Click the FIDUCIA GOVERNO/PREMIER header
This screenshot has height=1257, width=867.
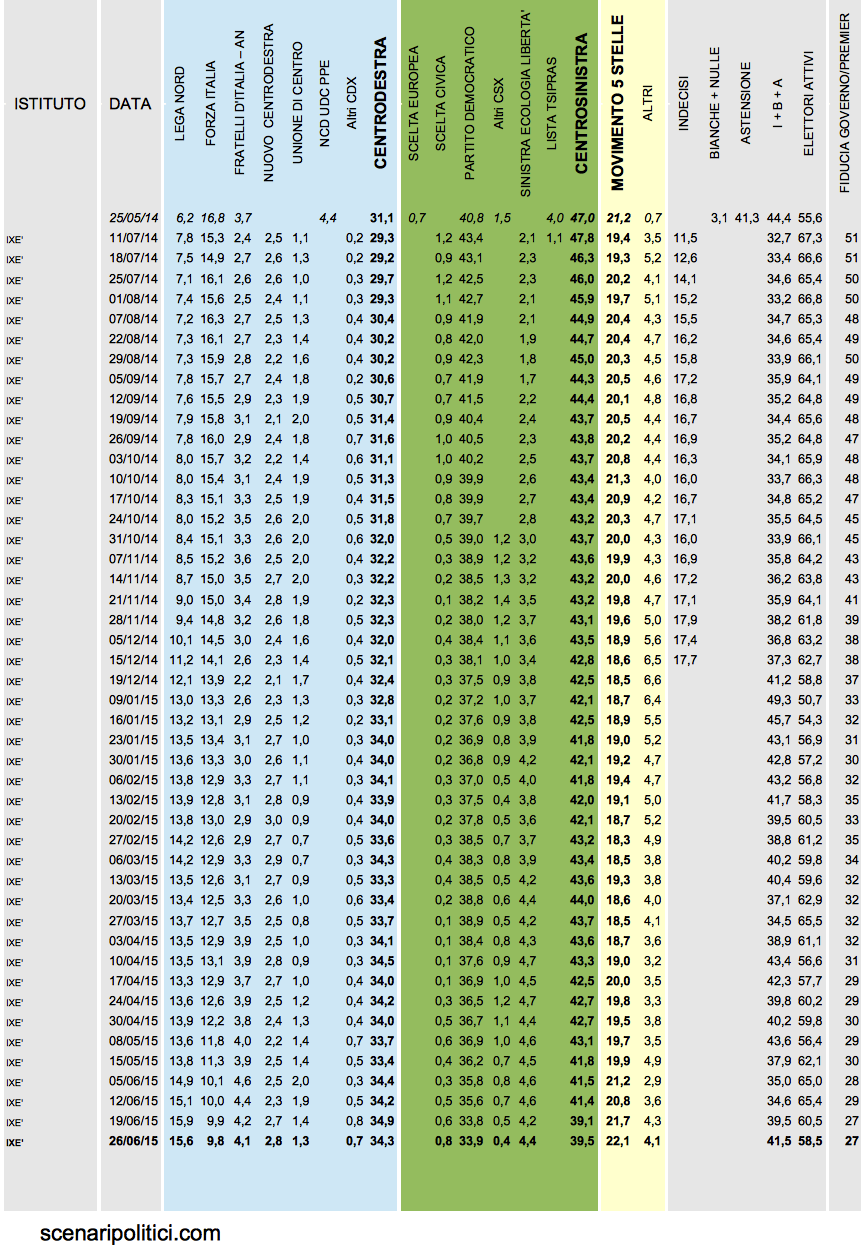[x=845, y=104]
